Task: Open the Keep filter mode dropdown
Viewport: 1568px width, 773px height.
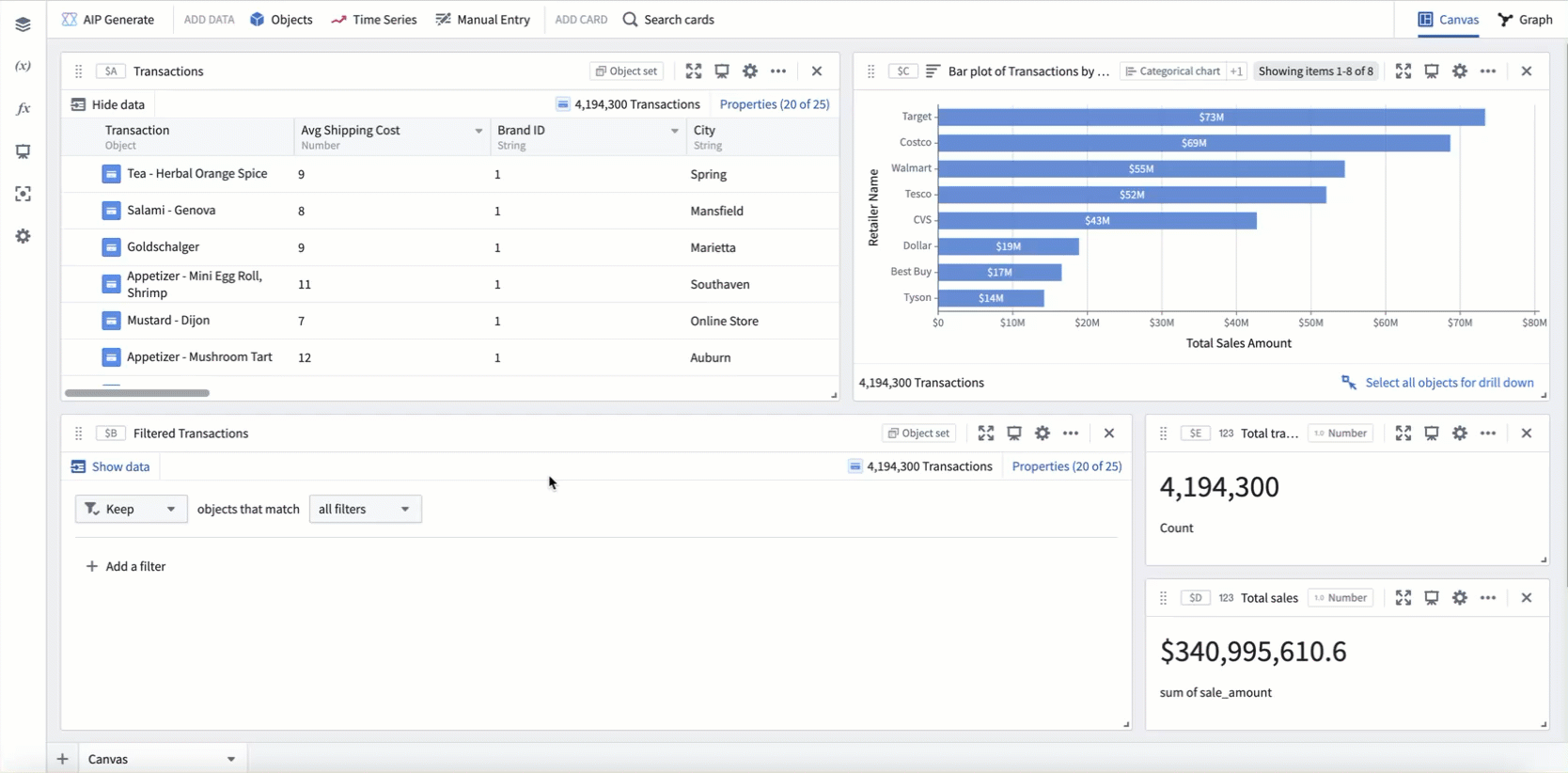Action: pos(131,510)
